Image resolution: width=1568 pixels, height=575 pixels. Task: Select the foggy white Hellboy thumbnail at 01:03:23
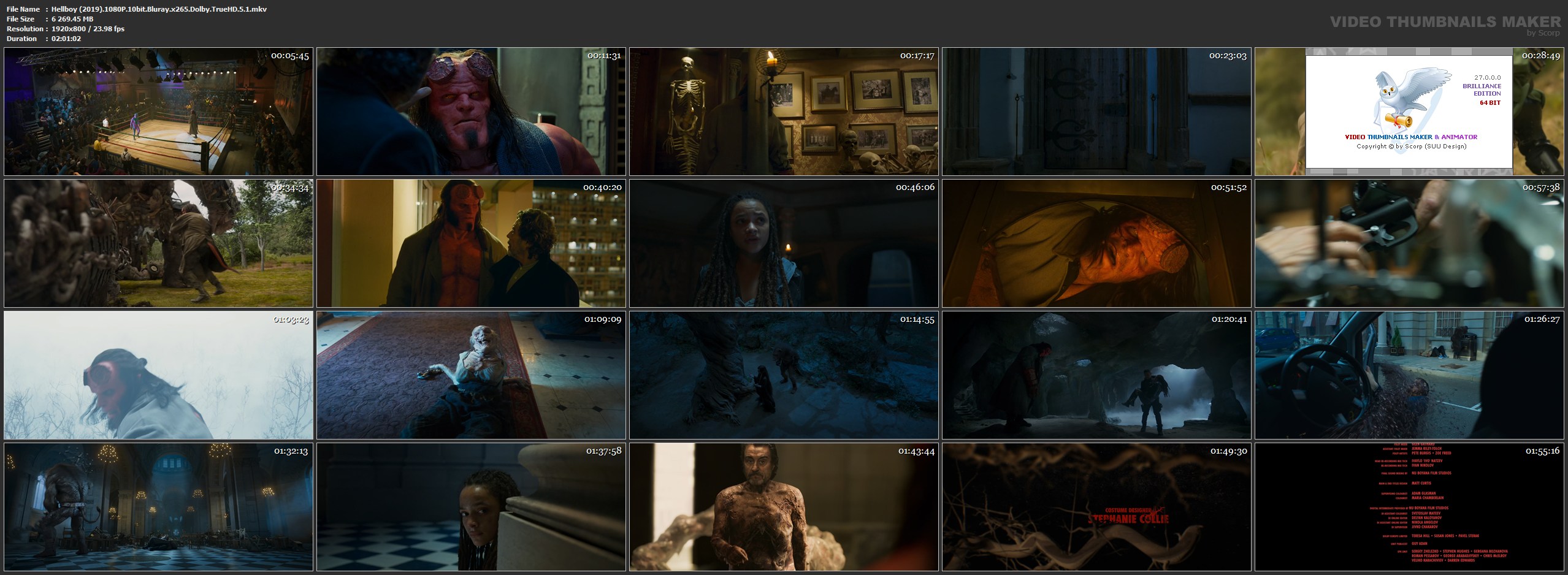click(158, 375)
